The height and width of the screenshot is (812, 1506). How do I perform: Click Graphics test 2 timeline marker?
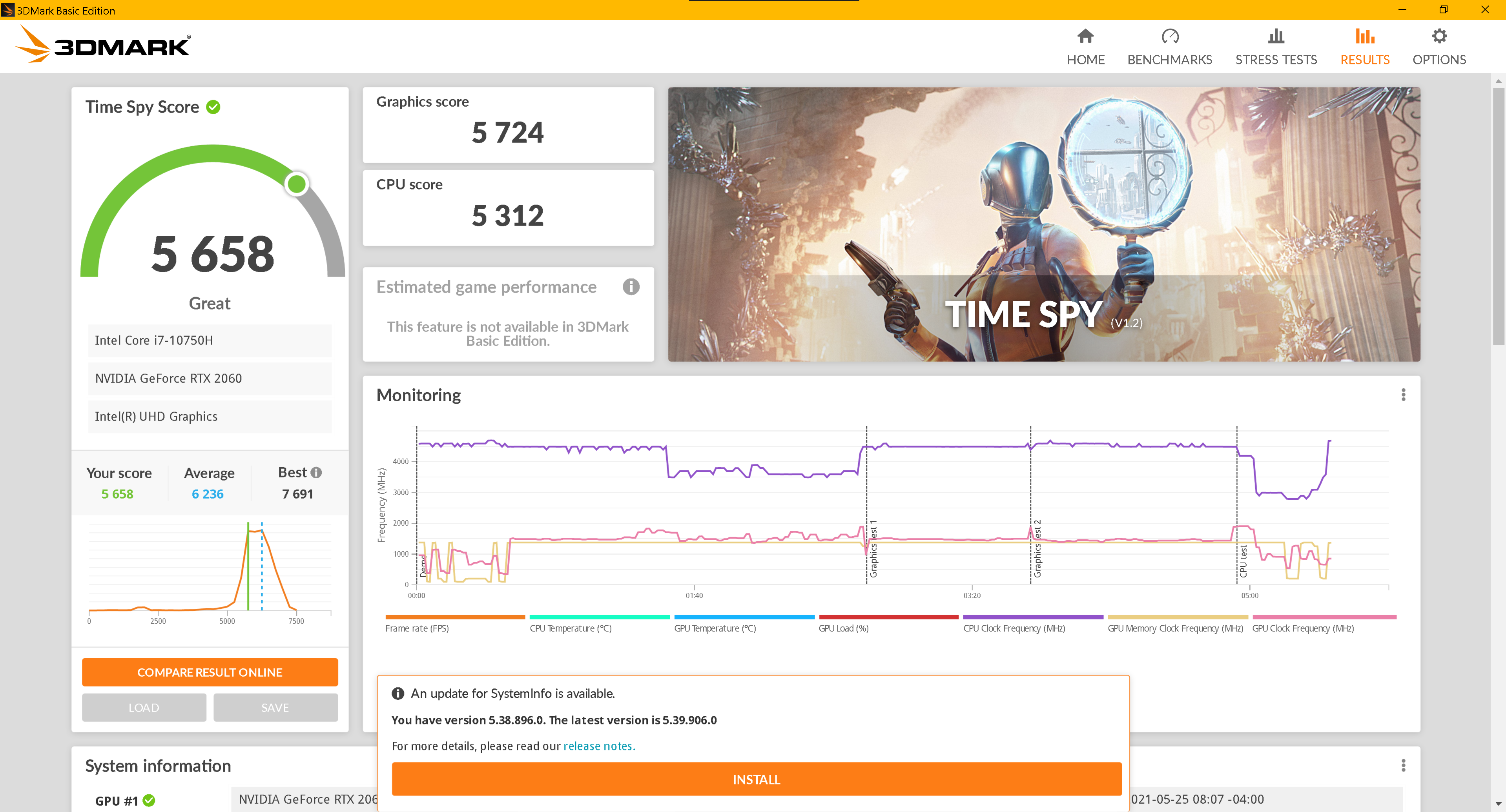point(1037,549)
